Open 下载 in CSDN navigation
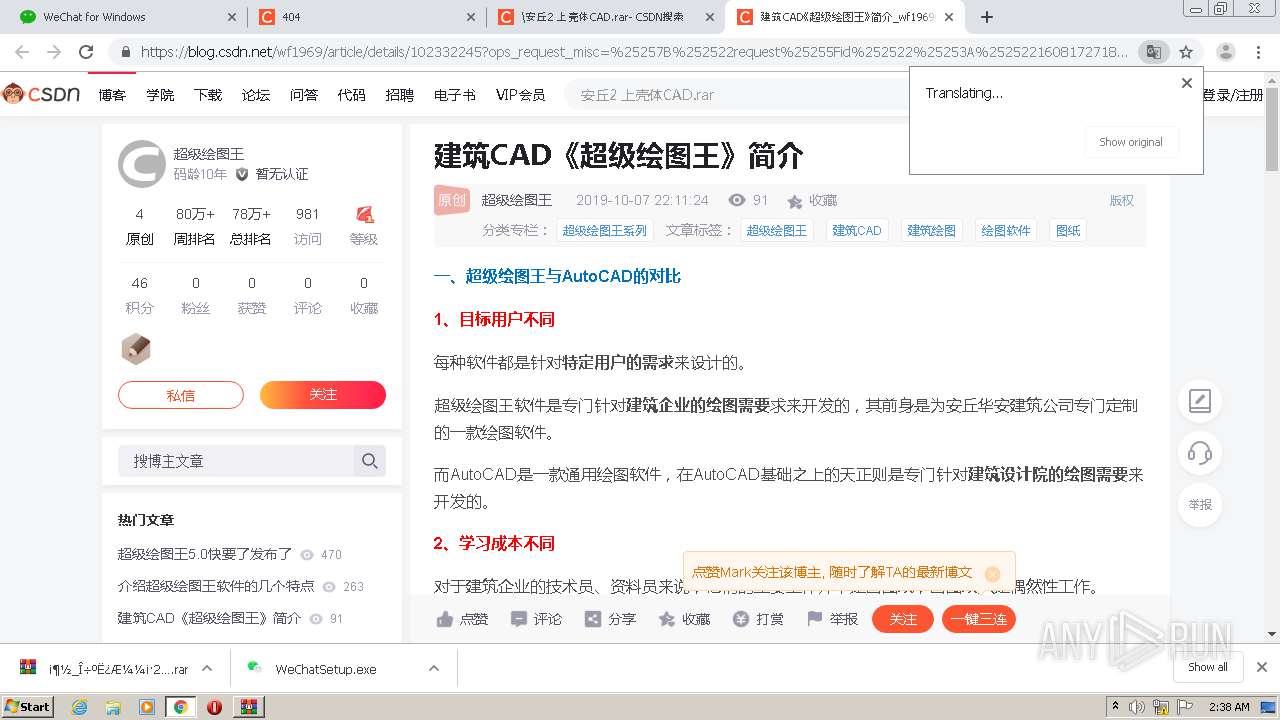This screenshot has height=720, width=1280. [208, 95]
